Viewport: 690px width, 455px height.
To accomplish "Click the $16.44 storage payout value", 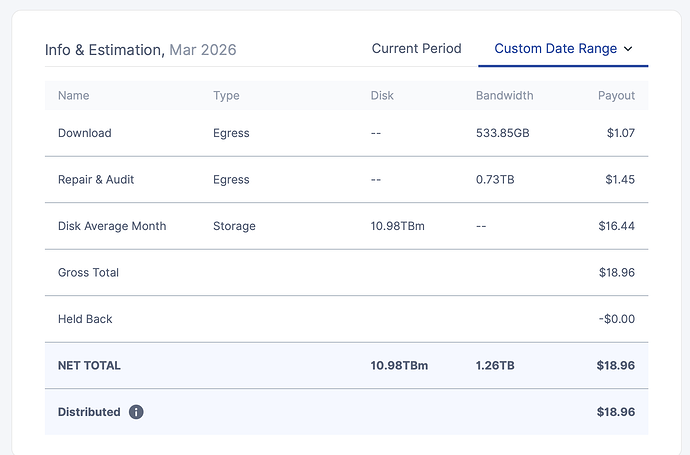I will coord(615,226).
